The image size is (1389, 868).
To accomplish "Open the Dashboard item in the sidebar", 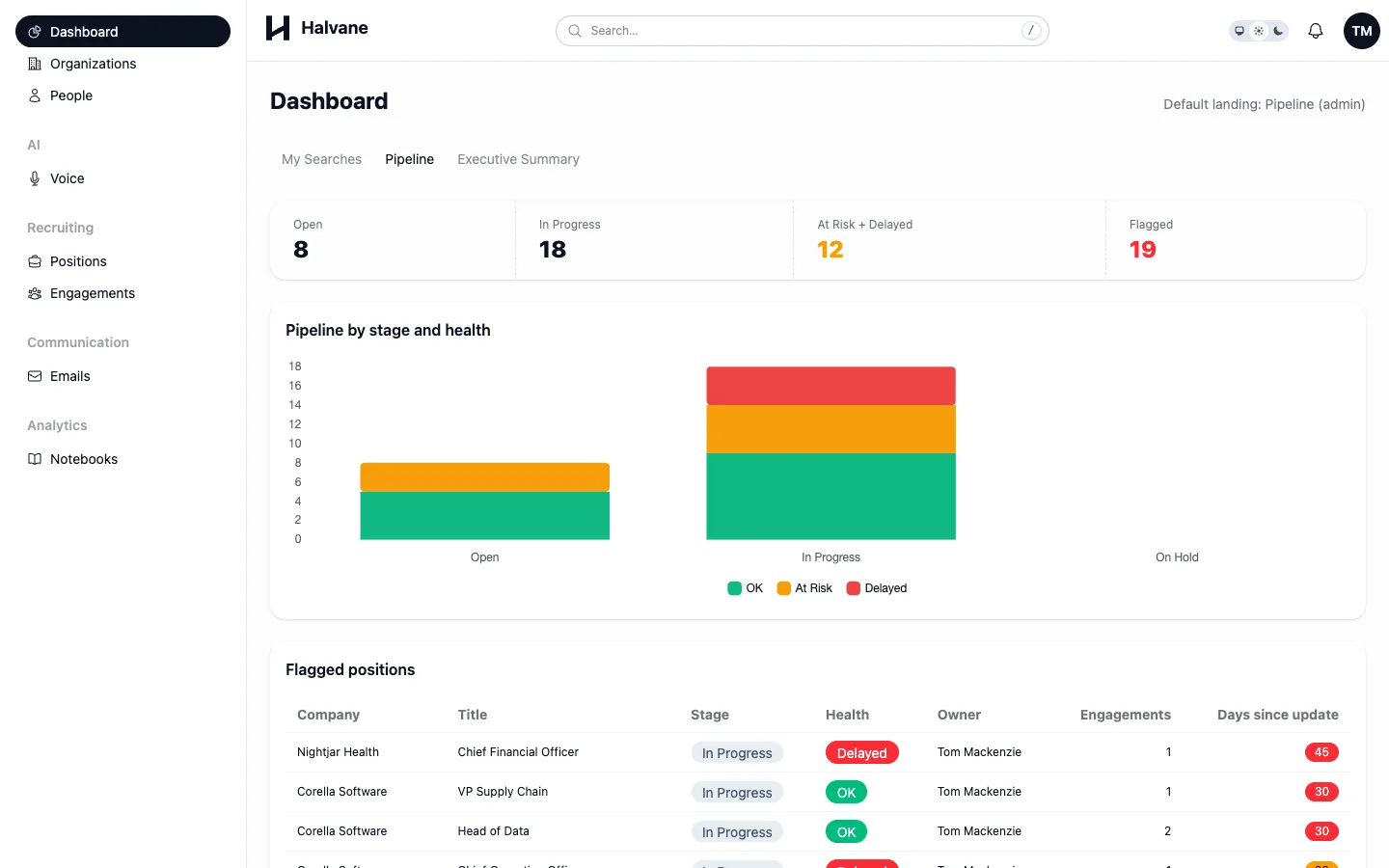I will pyautogui.click(x=123, y=32).
